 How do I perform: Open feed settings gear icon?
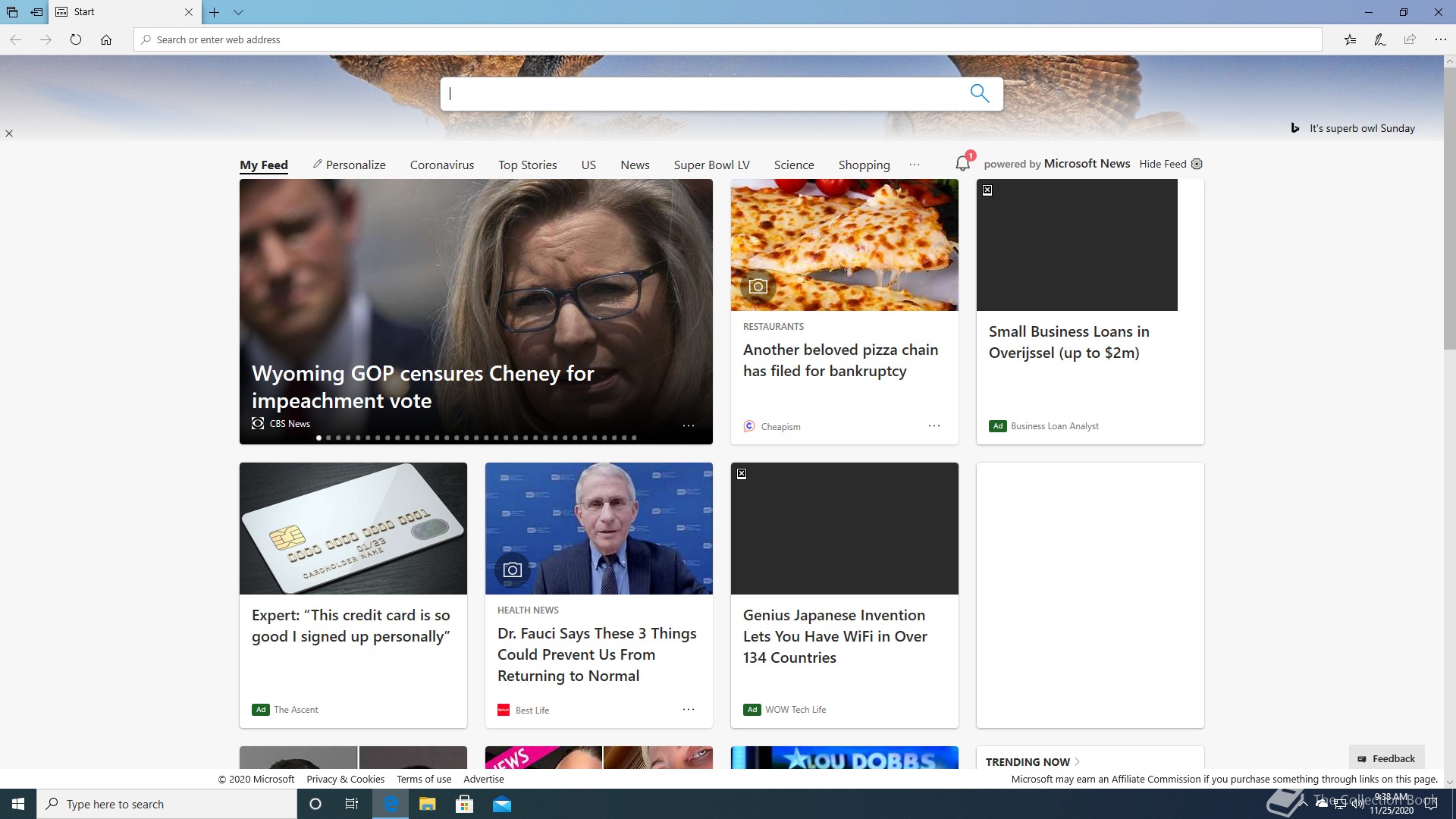[1197, 164]
